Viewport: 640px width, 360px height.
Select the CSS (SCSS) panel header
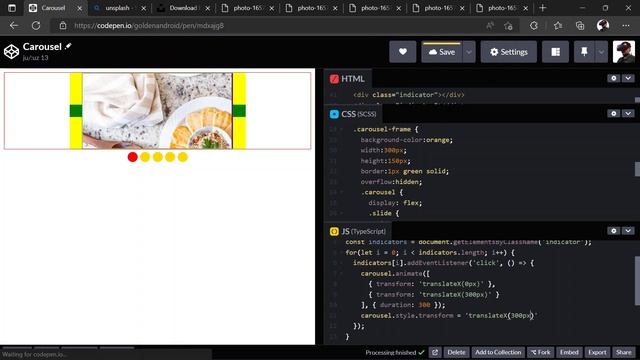click(x=353, y=114)
